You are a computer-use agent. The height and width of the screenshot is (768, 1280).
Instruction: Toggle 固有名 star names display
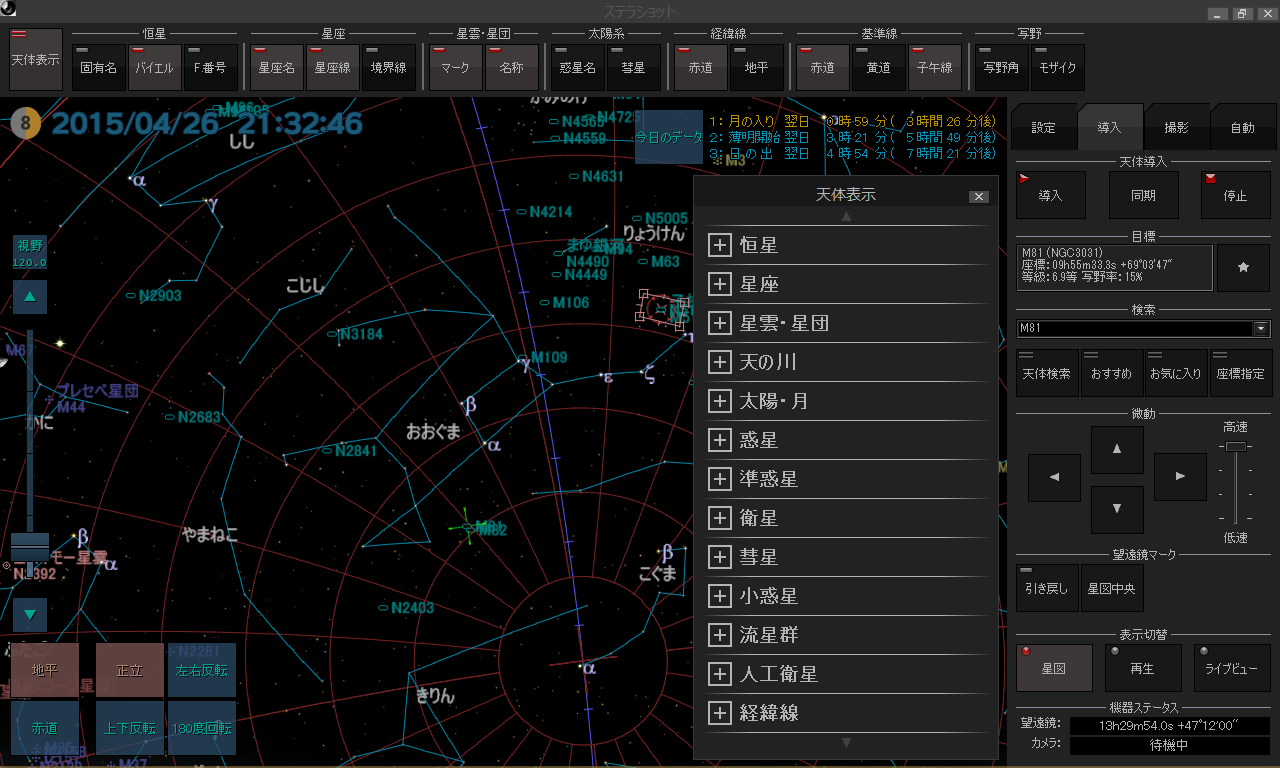[98, 67]
